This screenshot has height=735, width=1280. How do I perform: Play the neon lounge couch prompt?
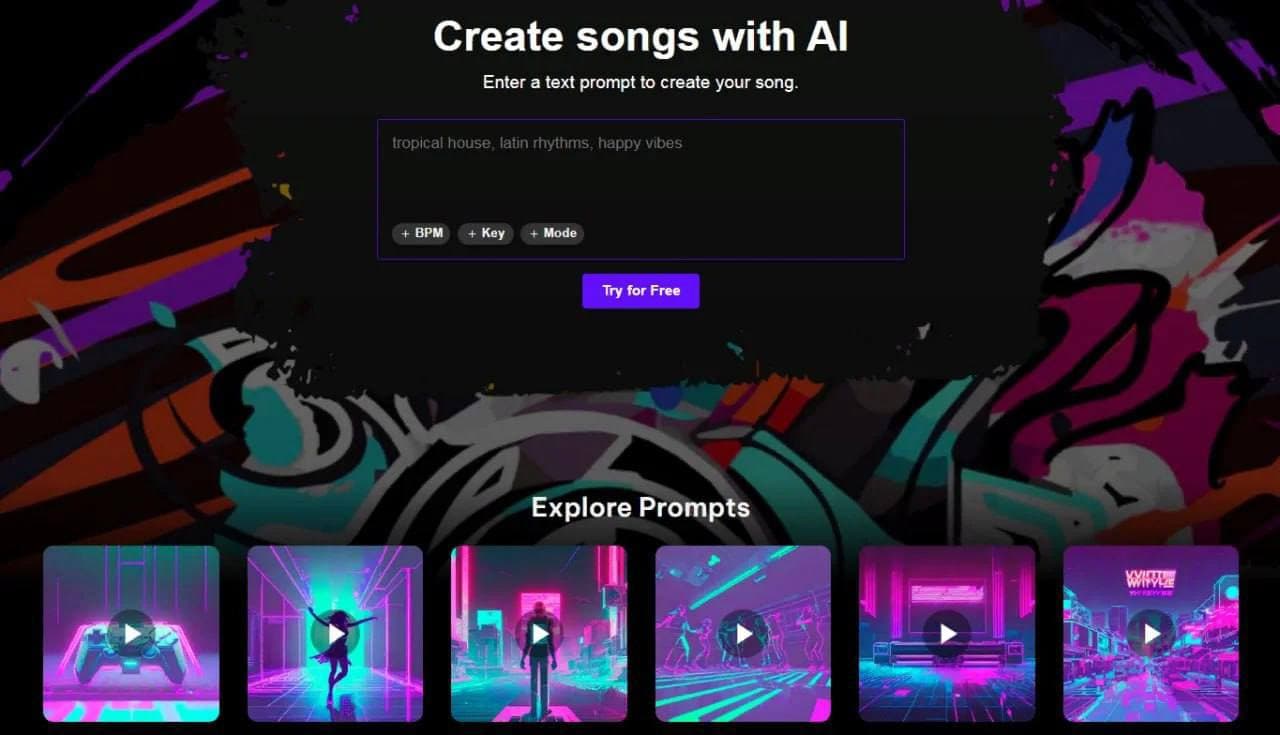947,634
